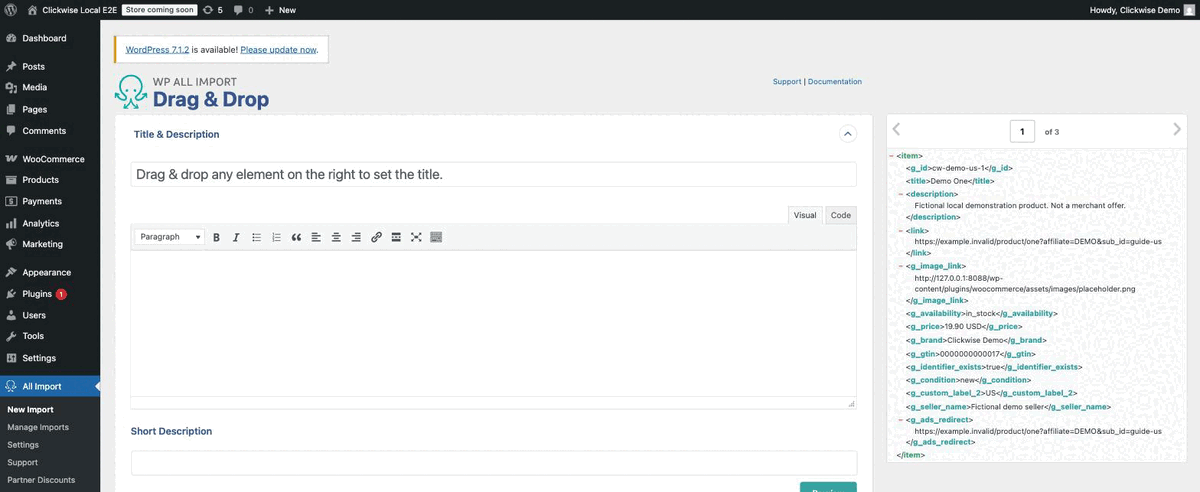This screenshot has width=1200, height=492.
Task: Click the WordPress logo in admin bar
Action: tap(10, 9)
